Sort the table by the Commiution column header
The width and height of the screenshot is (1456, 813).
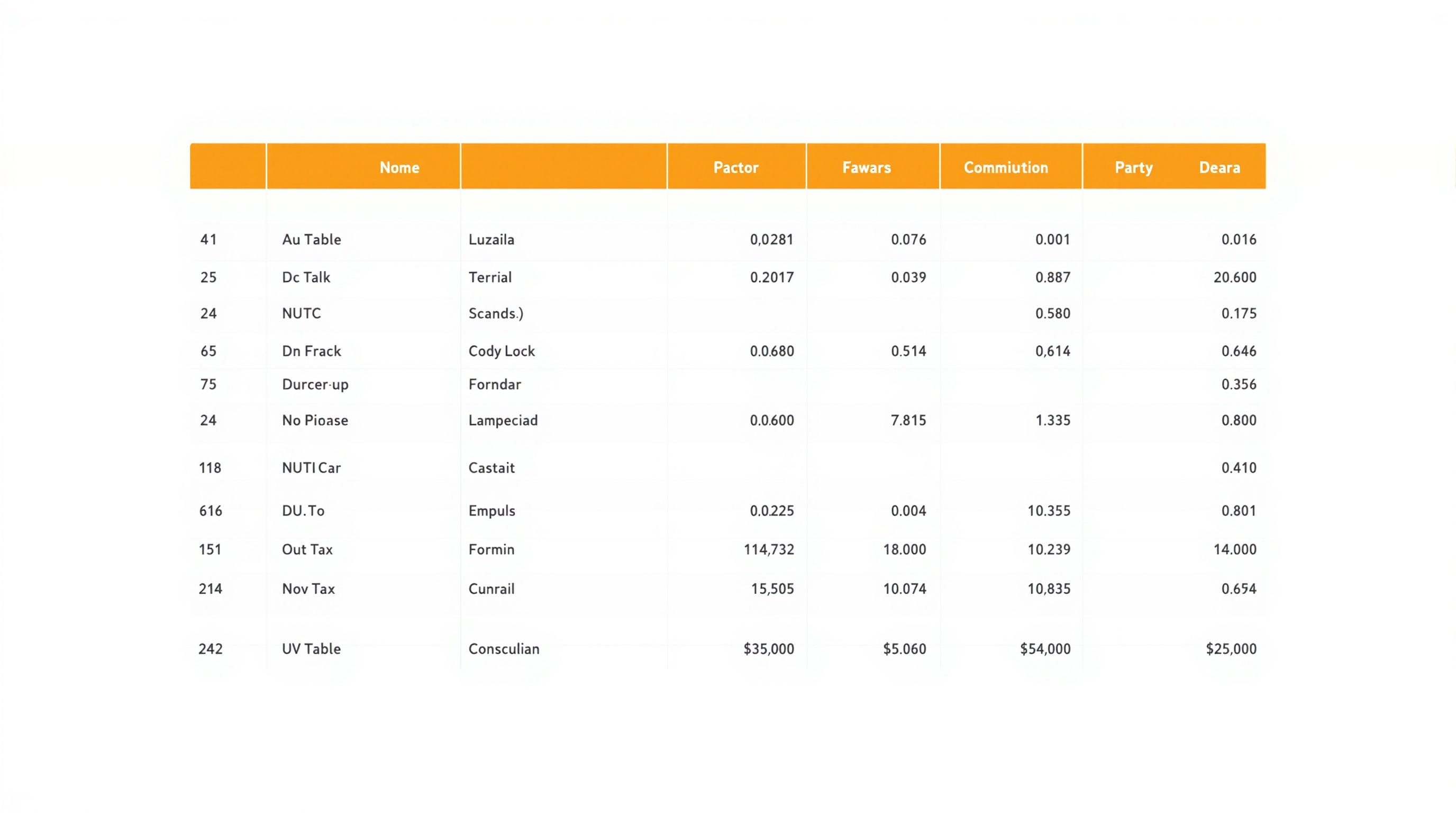(x=1006, y=167)
